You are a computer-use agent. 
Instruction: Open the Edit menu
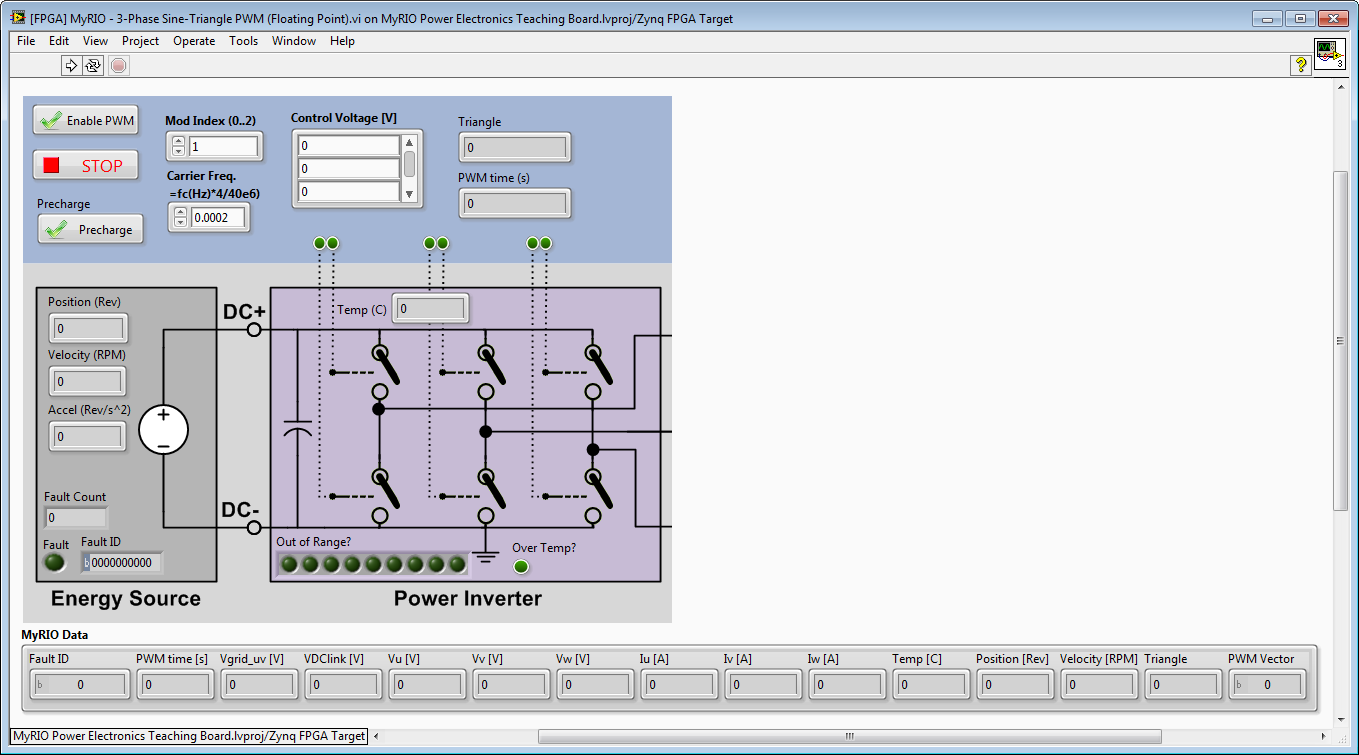point(59,41)
